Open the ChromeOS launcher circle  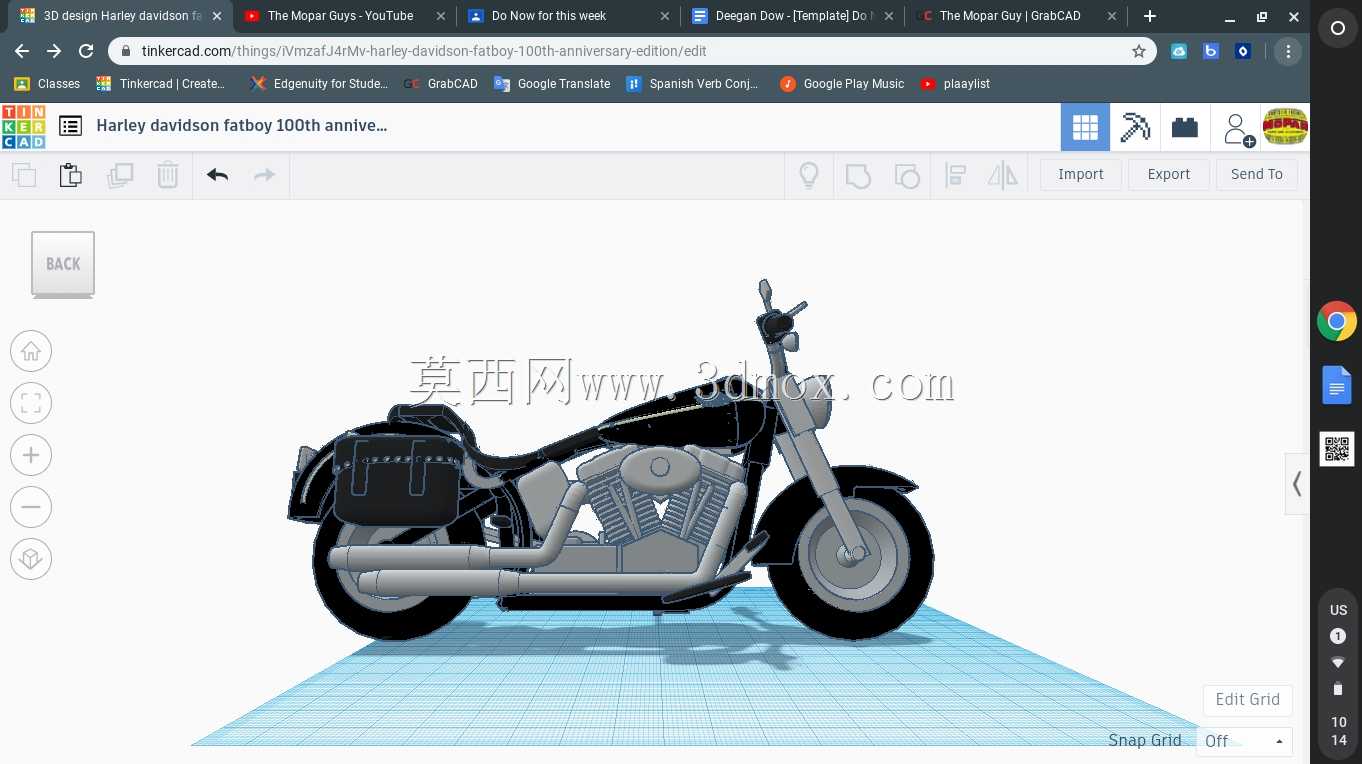point(1337,29)
